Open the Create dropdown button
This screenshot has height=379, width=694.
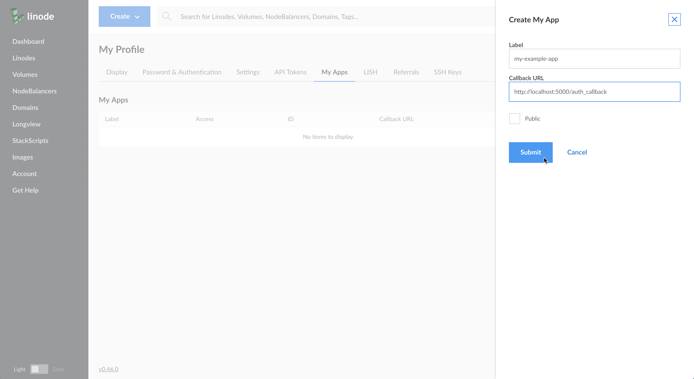coord(124,16)
